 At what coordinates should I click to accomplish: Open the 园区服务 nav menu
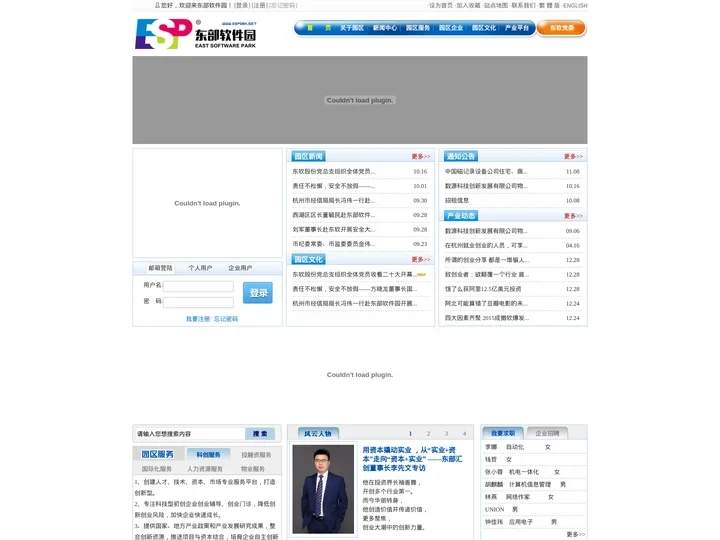pyautogui.click(x=418, y=28)
